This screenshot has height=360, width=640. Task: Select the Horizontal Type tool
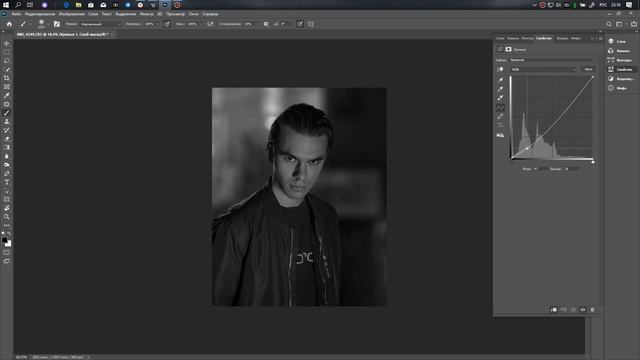(x=7, y=182)
